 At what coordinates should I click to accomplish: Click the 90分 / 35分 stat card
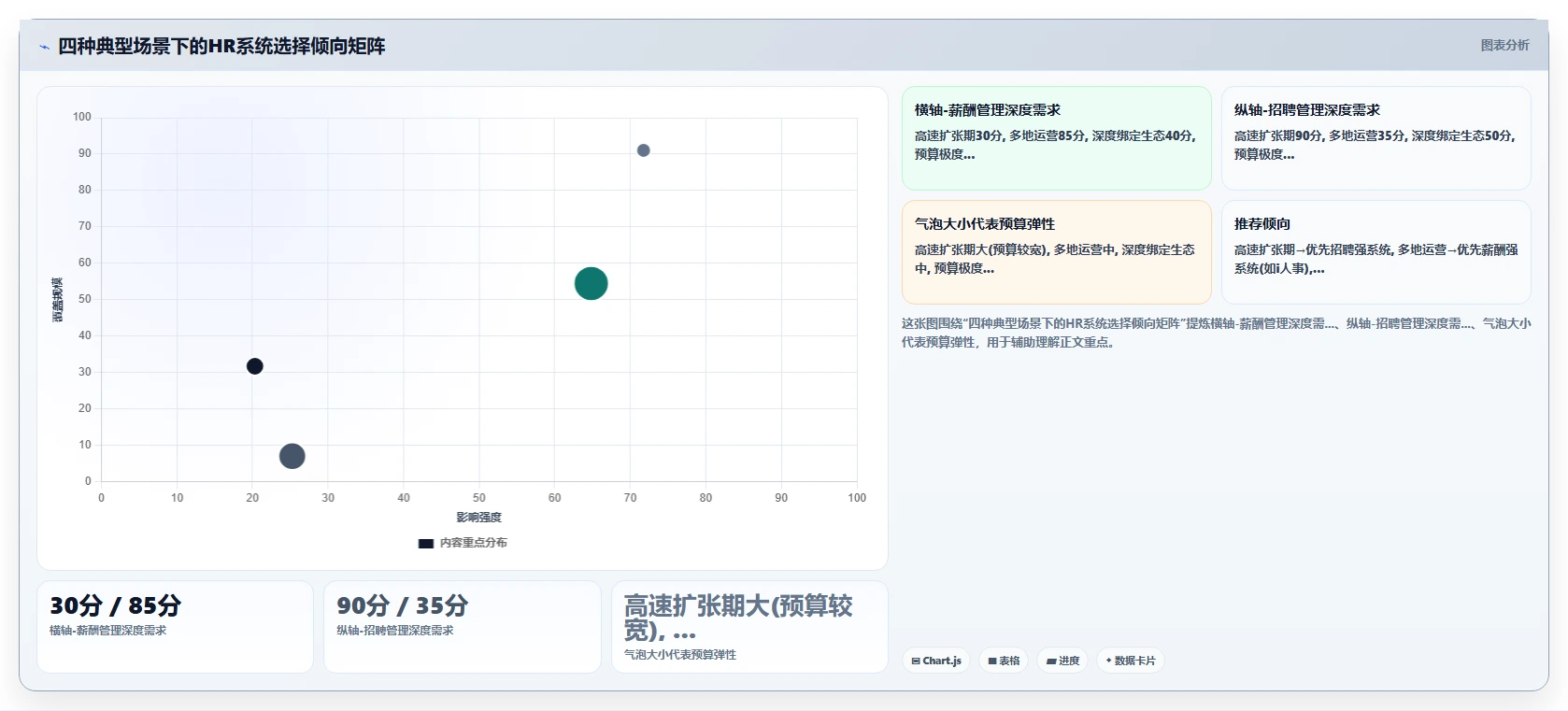tap(463, 627)
